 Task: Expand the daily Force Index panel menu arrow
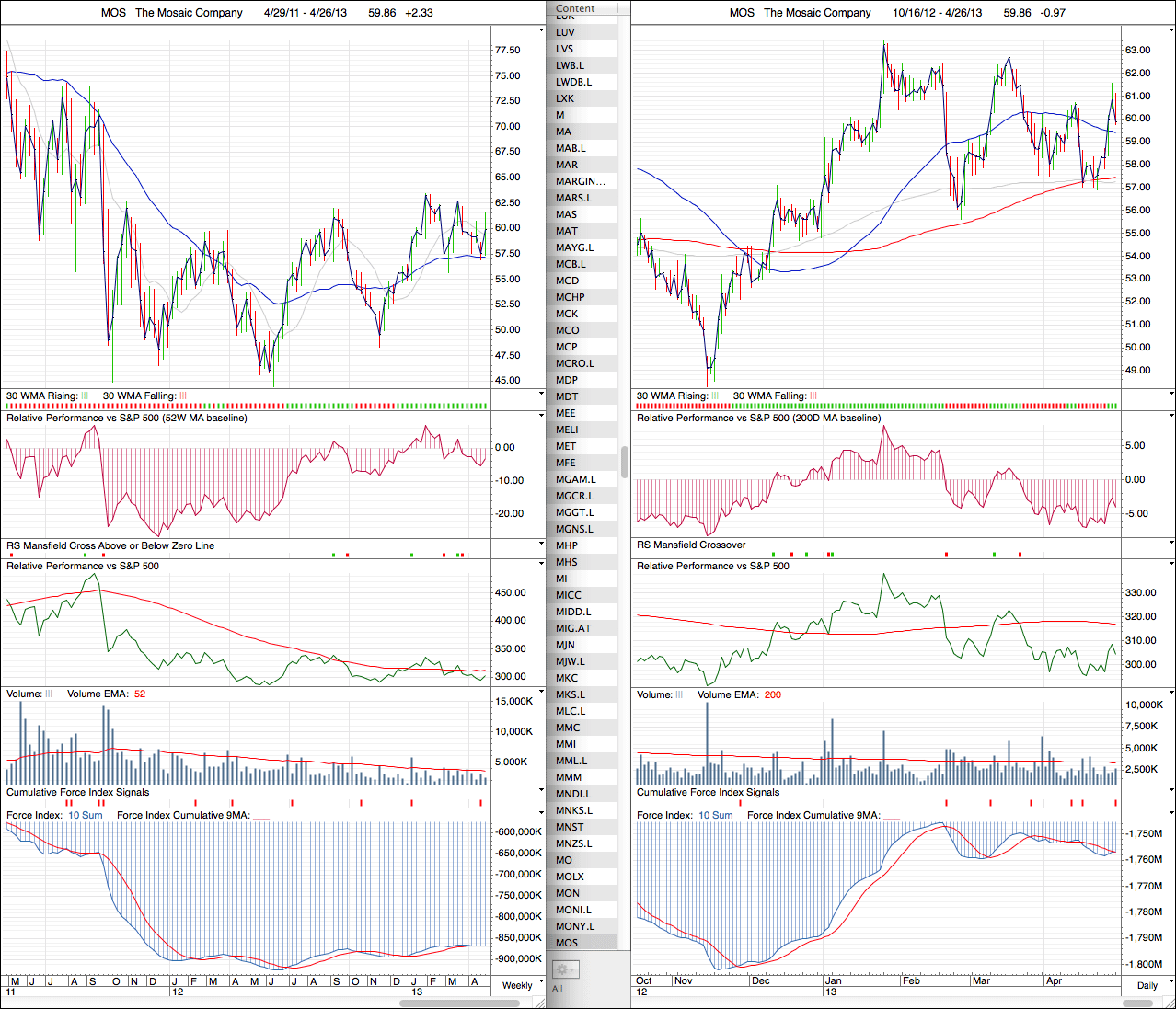1170,814
